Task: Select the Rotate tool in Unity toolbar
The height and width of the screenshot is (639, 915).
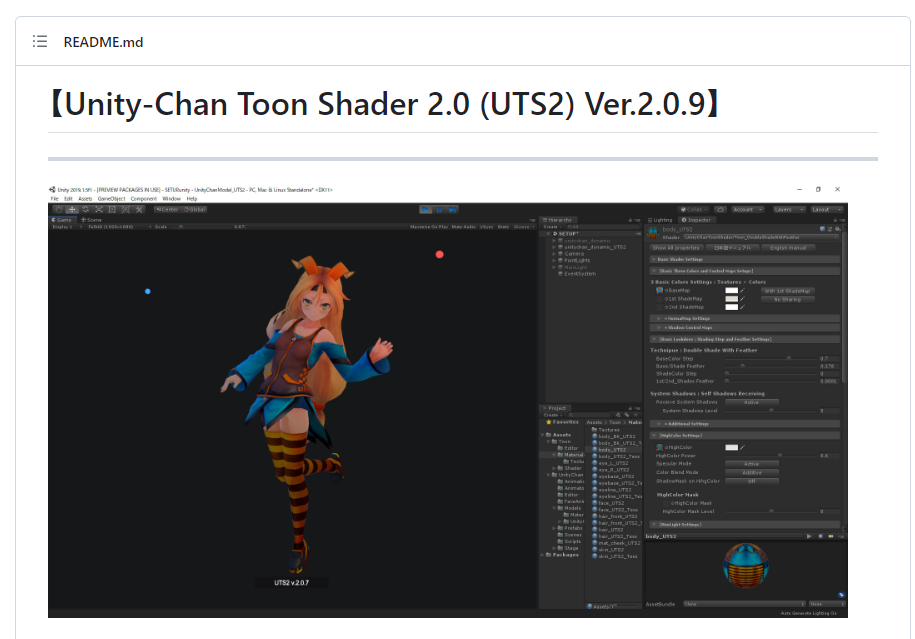Action: coord(86,209)
